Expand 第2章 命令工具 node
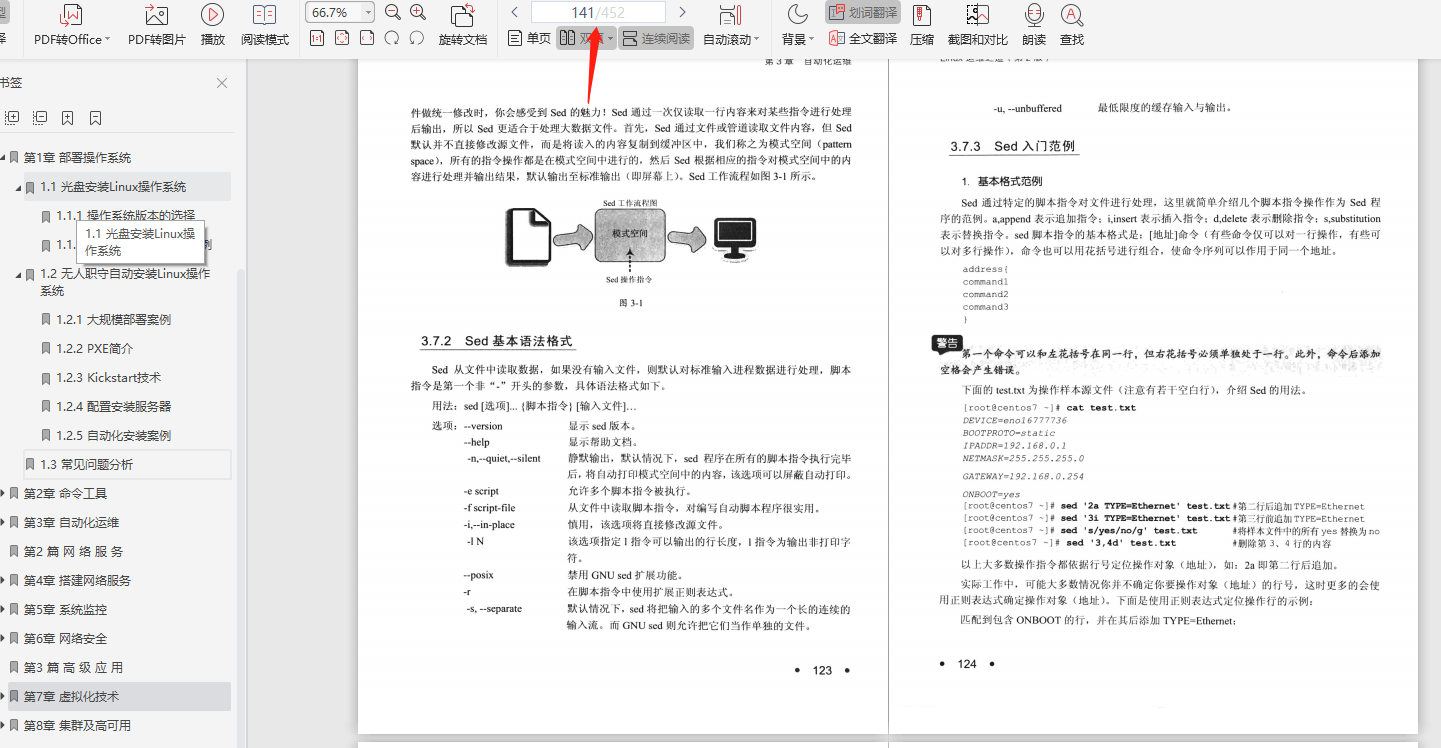 coord(3,494)
